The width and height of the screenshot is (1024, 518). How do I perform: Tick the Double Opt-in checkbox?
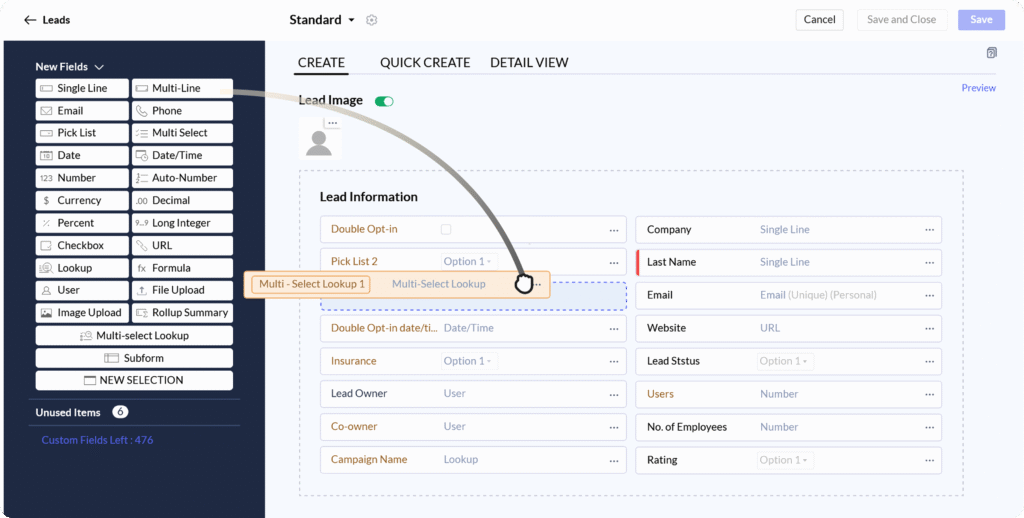pyautogui.click(x=446, y=229)
